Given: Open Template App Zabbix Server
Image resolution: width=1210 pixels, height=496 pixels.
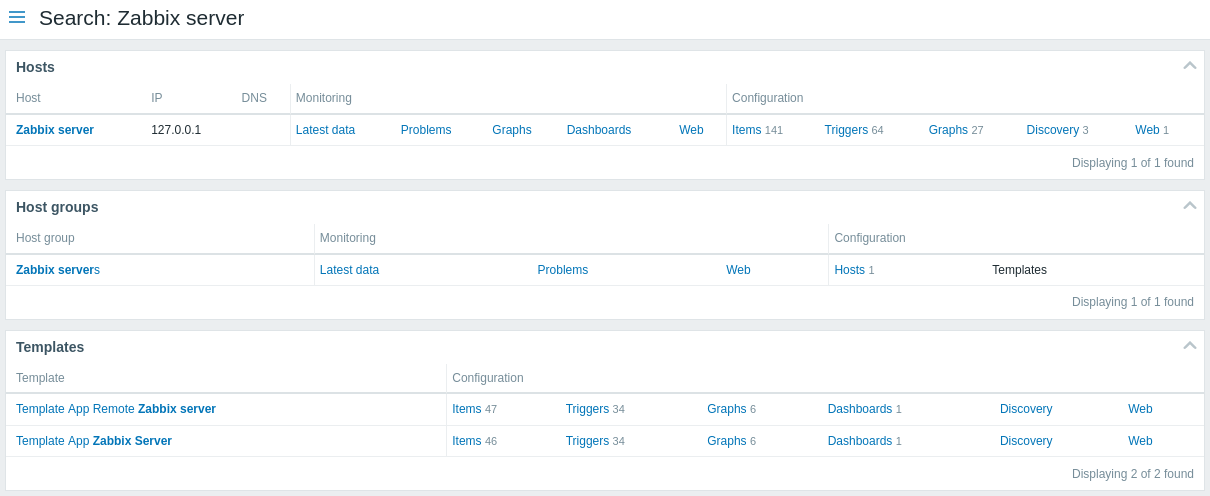Looking at the screenshot, I should pos(94,441).
